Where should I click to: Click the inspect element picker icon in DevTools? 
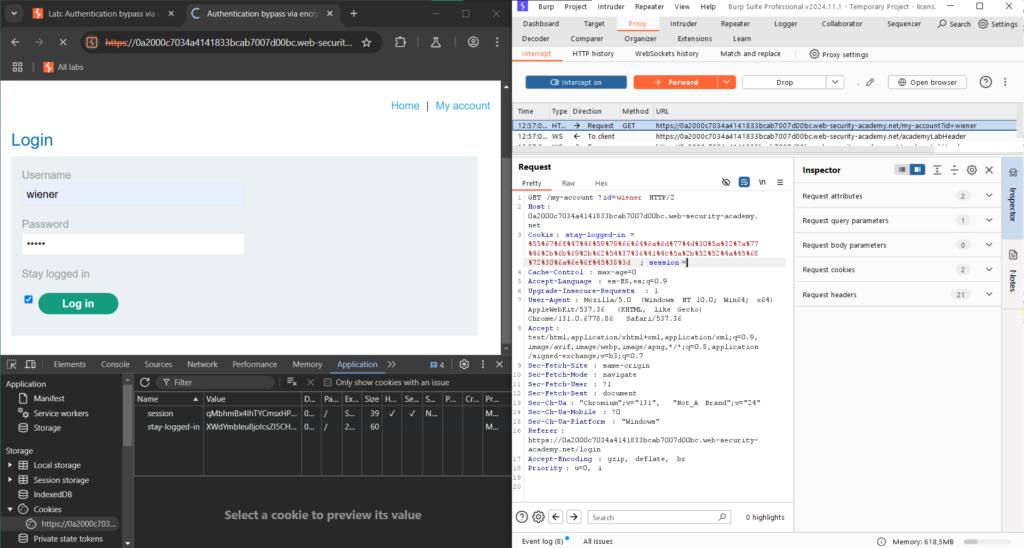pyautogui.click(x=12, y=364)
